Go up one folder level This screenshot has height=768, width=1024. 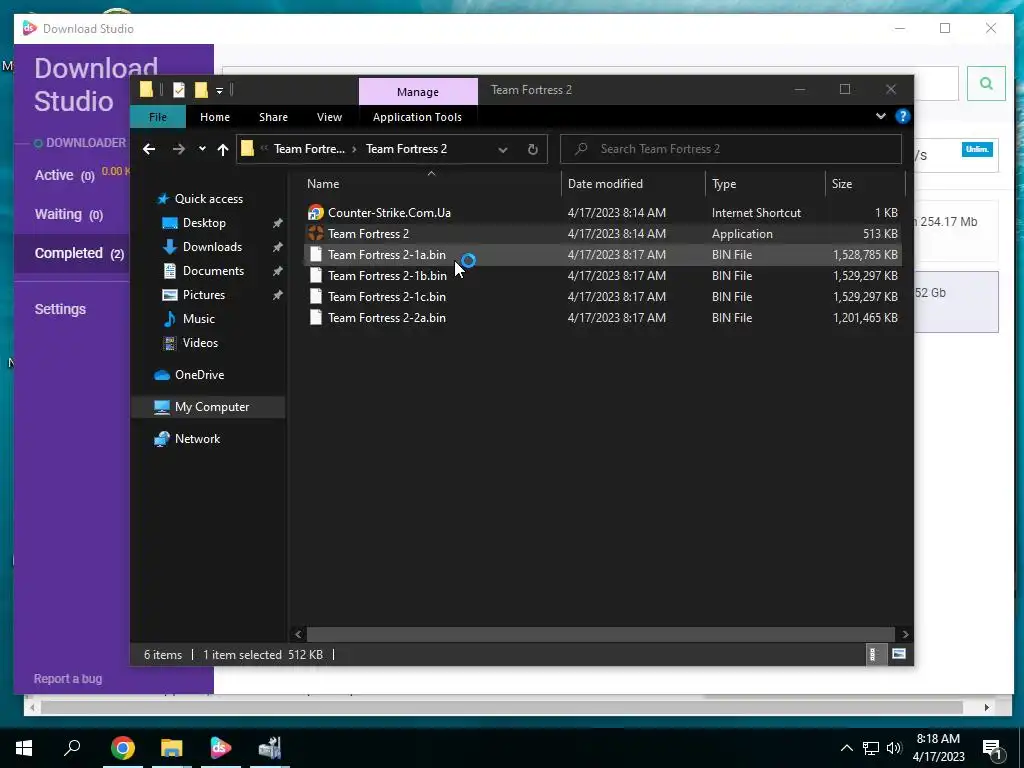coord(223,150)
